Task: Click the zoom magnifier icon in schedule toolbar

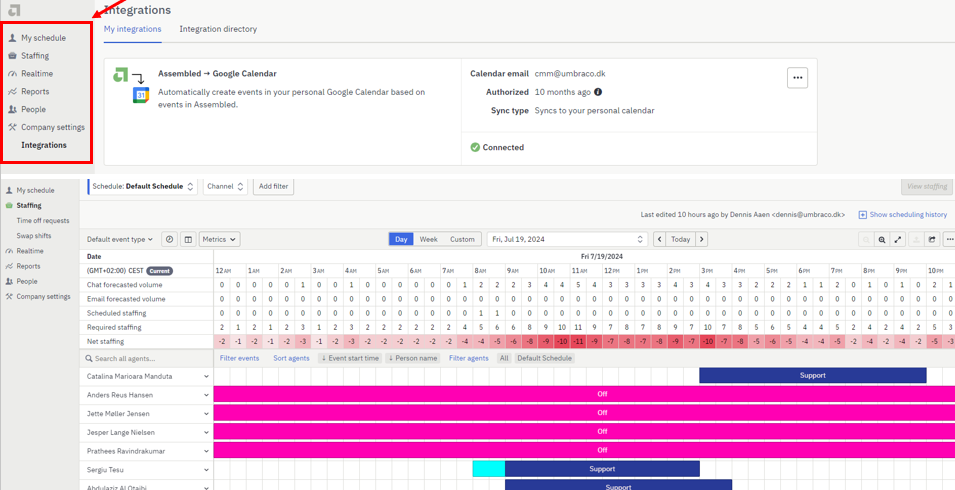Action: (x=882, y=240)
